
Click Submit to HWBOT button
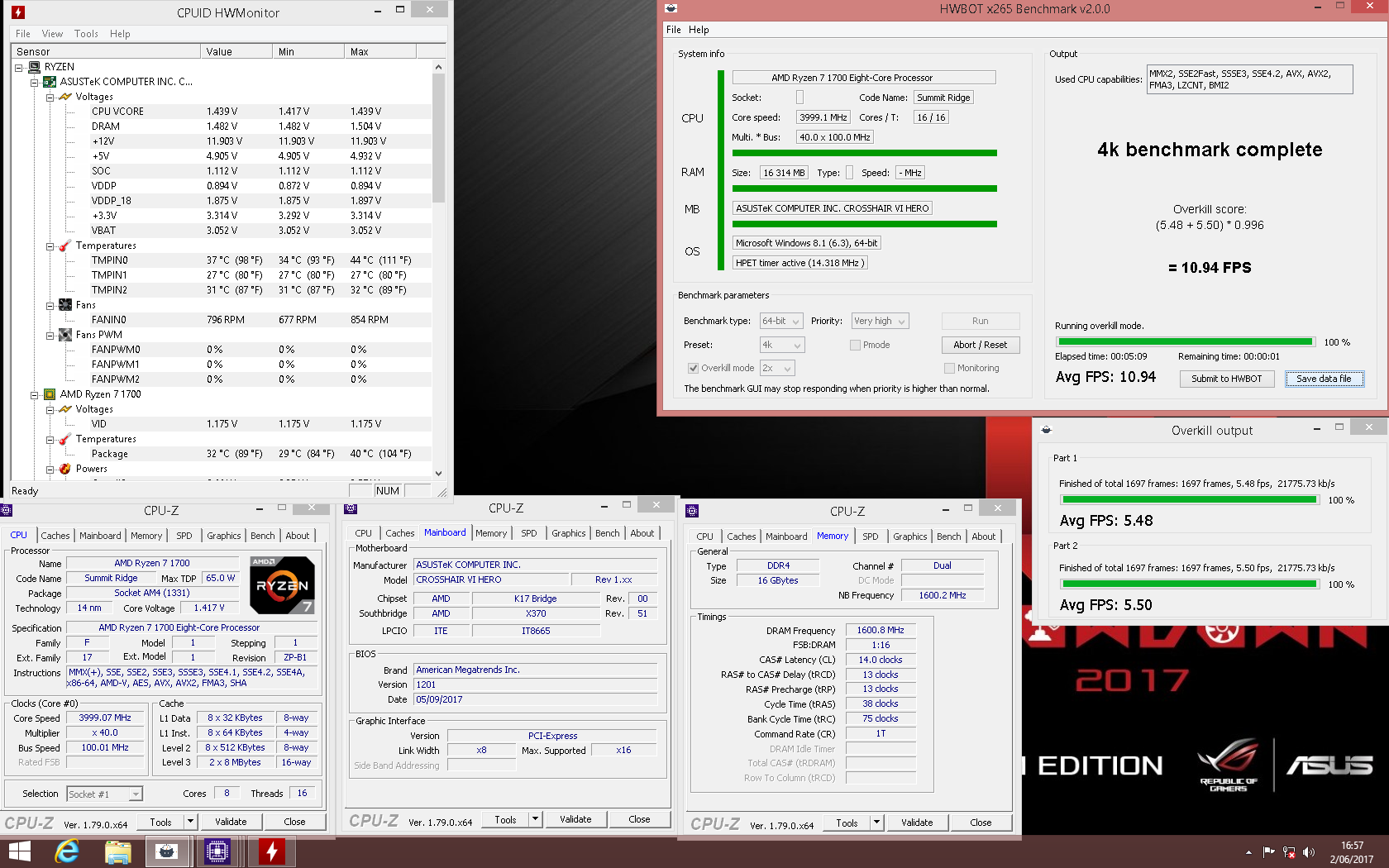1227,379
